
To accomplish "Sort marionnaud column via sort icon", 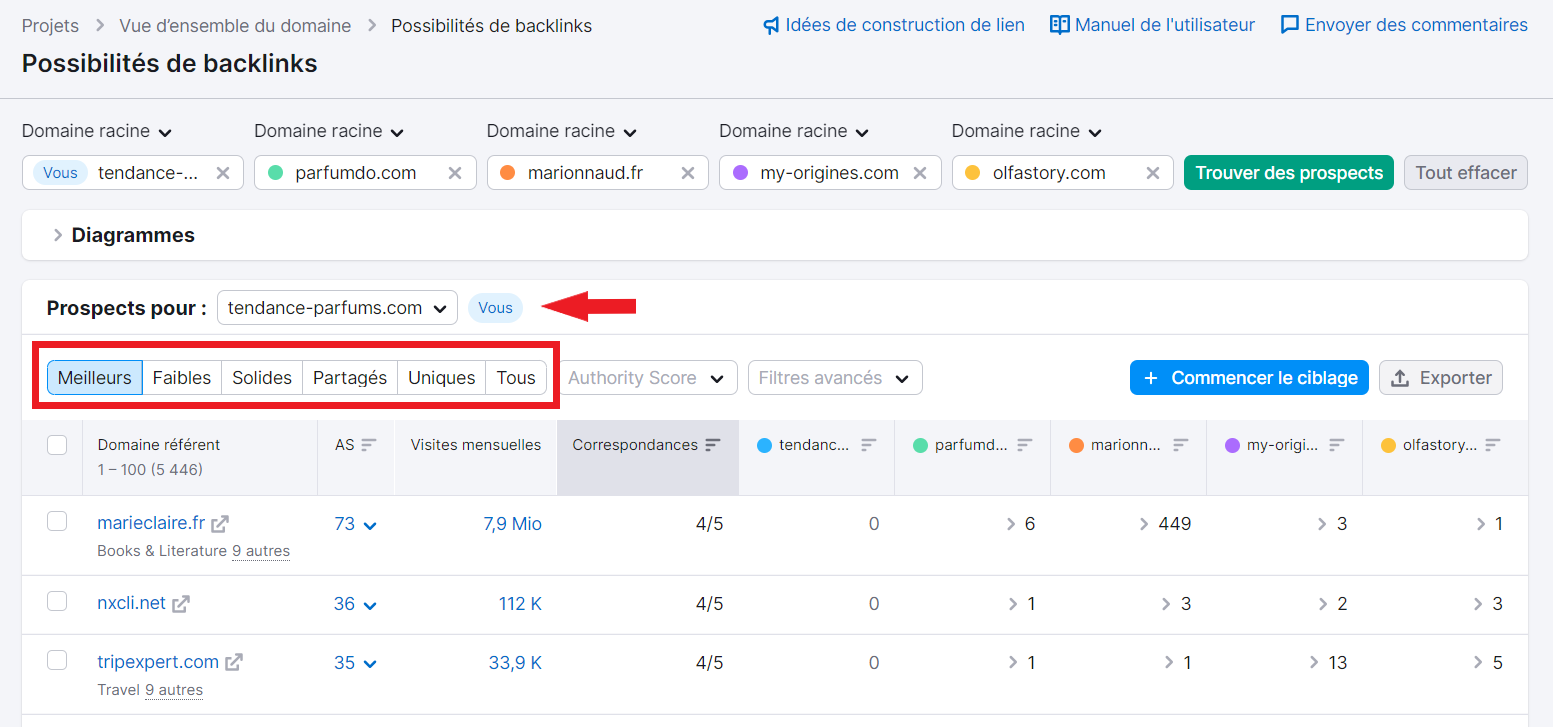I will [x=1181, y=445].
